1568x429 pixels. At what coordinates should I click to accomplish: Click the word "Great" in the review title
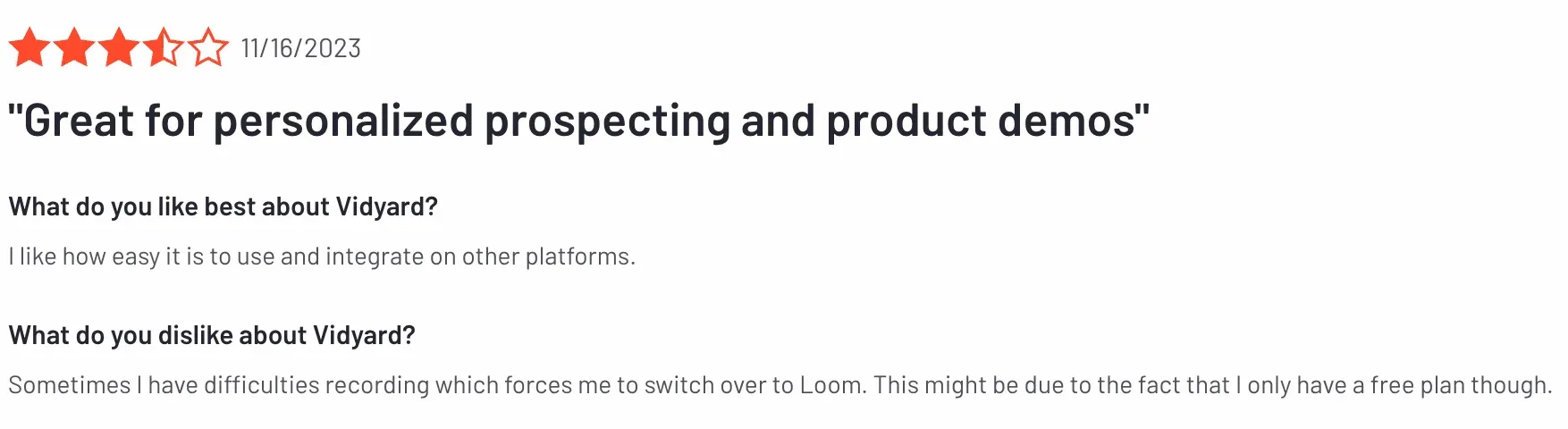pos(78,121)
